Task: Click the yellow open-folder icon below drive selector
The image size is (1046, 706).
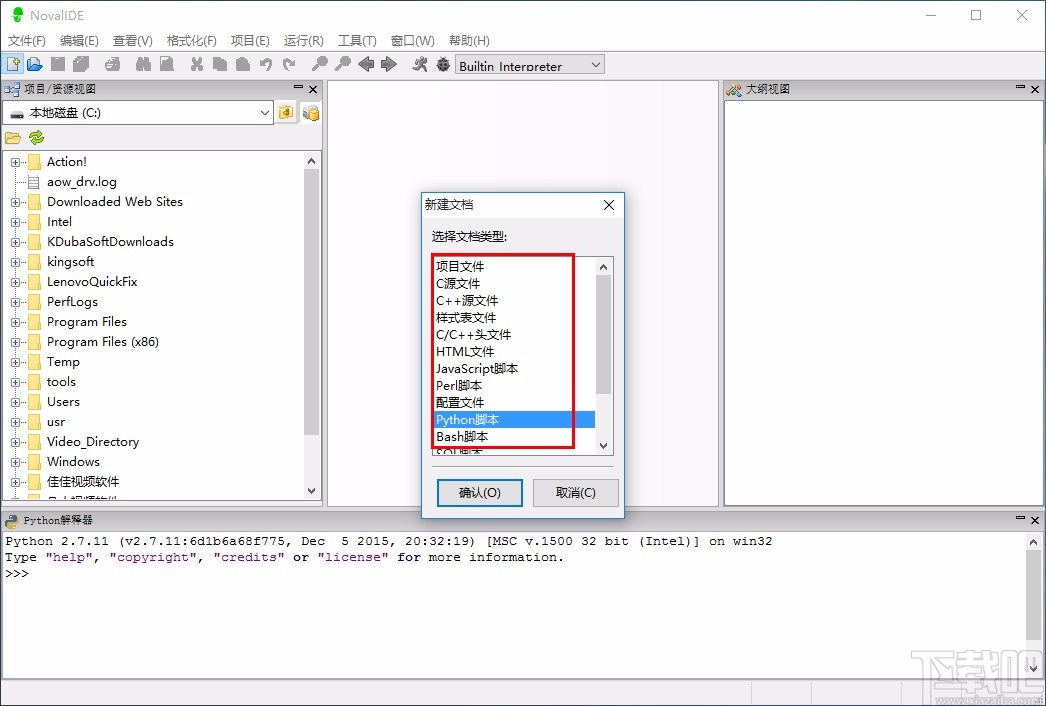Action: [13, 138]
